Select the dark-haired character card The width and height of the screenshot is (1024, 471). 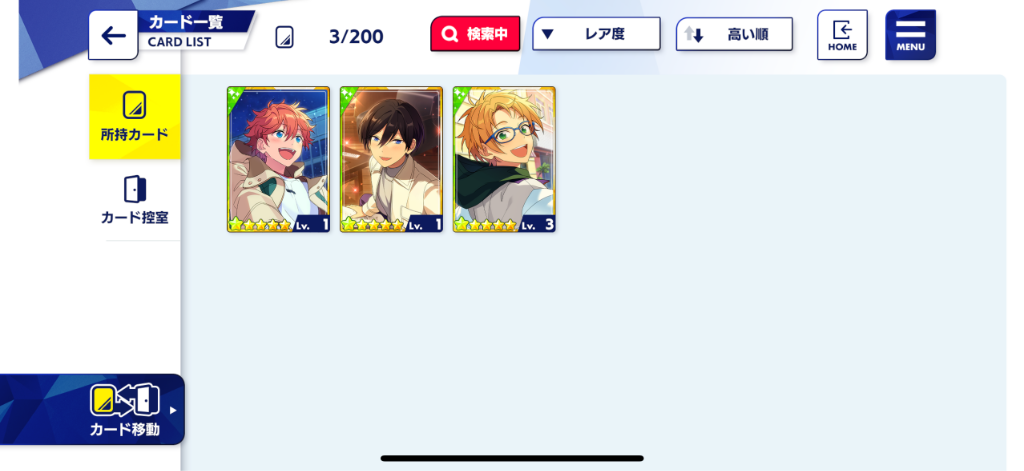(391, 159)
